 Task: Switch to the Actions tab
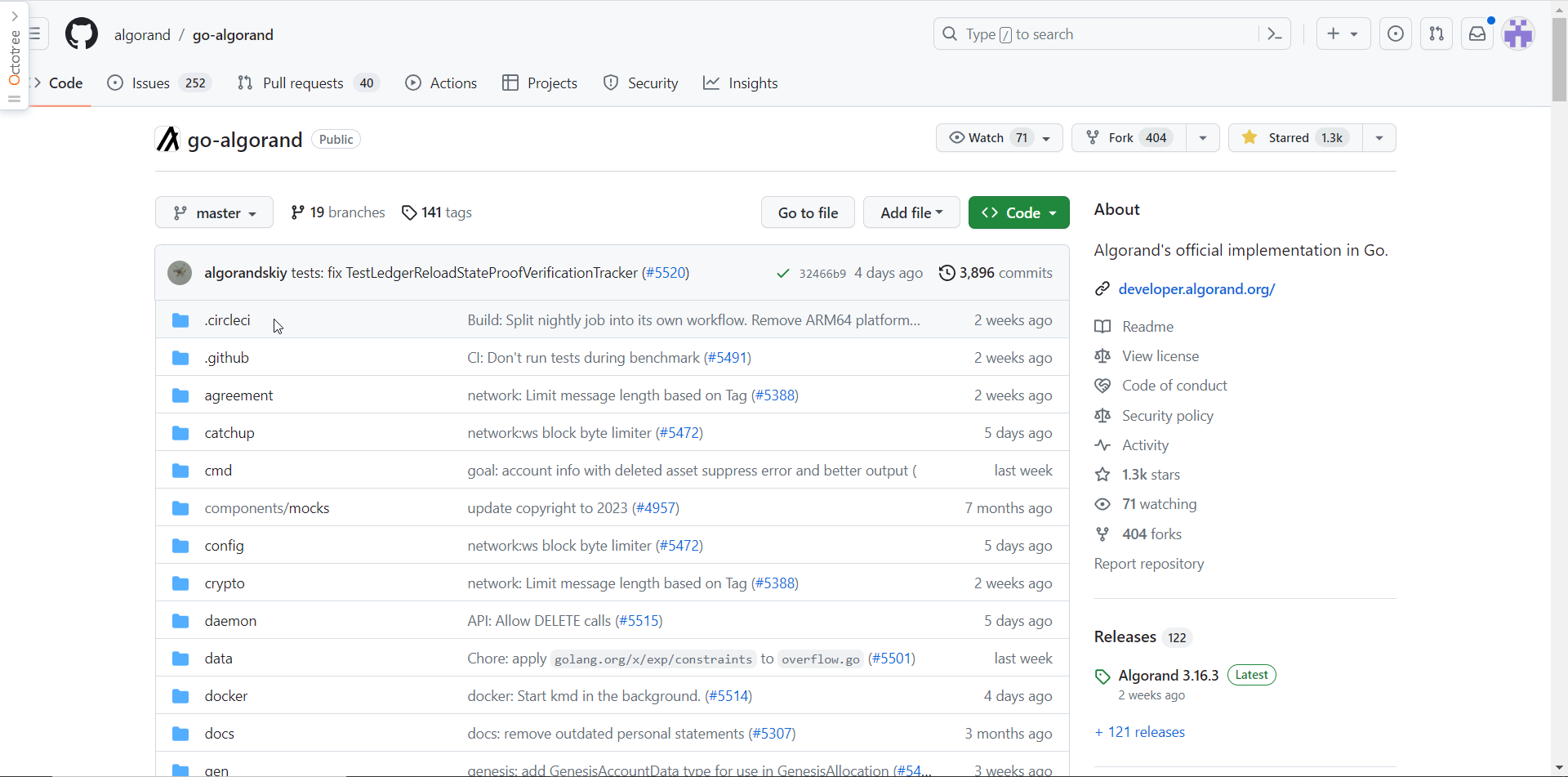441,83
